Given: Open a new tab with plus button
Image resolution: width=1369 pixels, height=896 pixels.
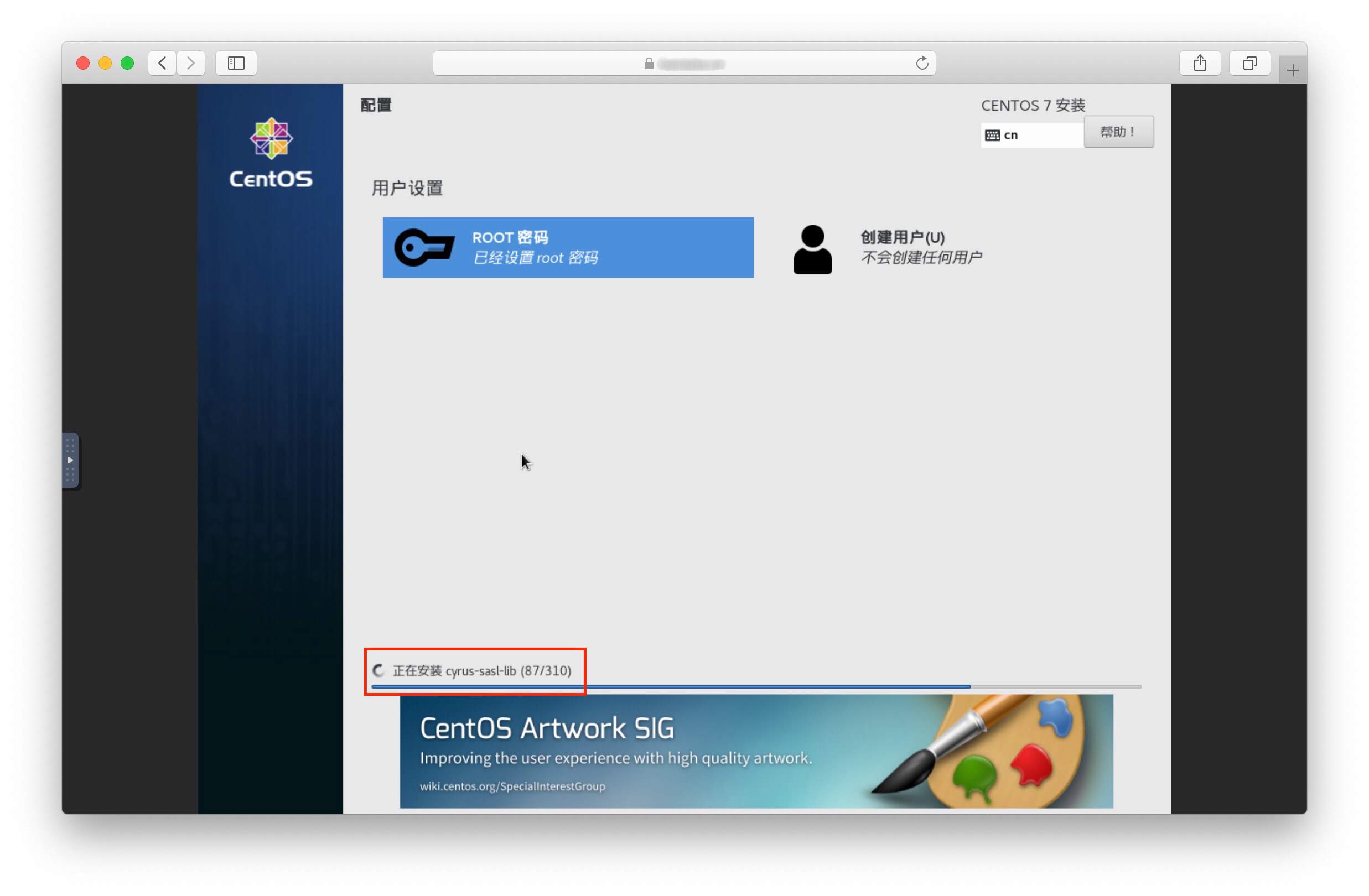Looking at the screenshot, I should pos(1293,70).
